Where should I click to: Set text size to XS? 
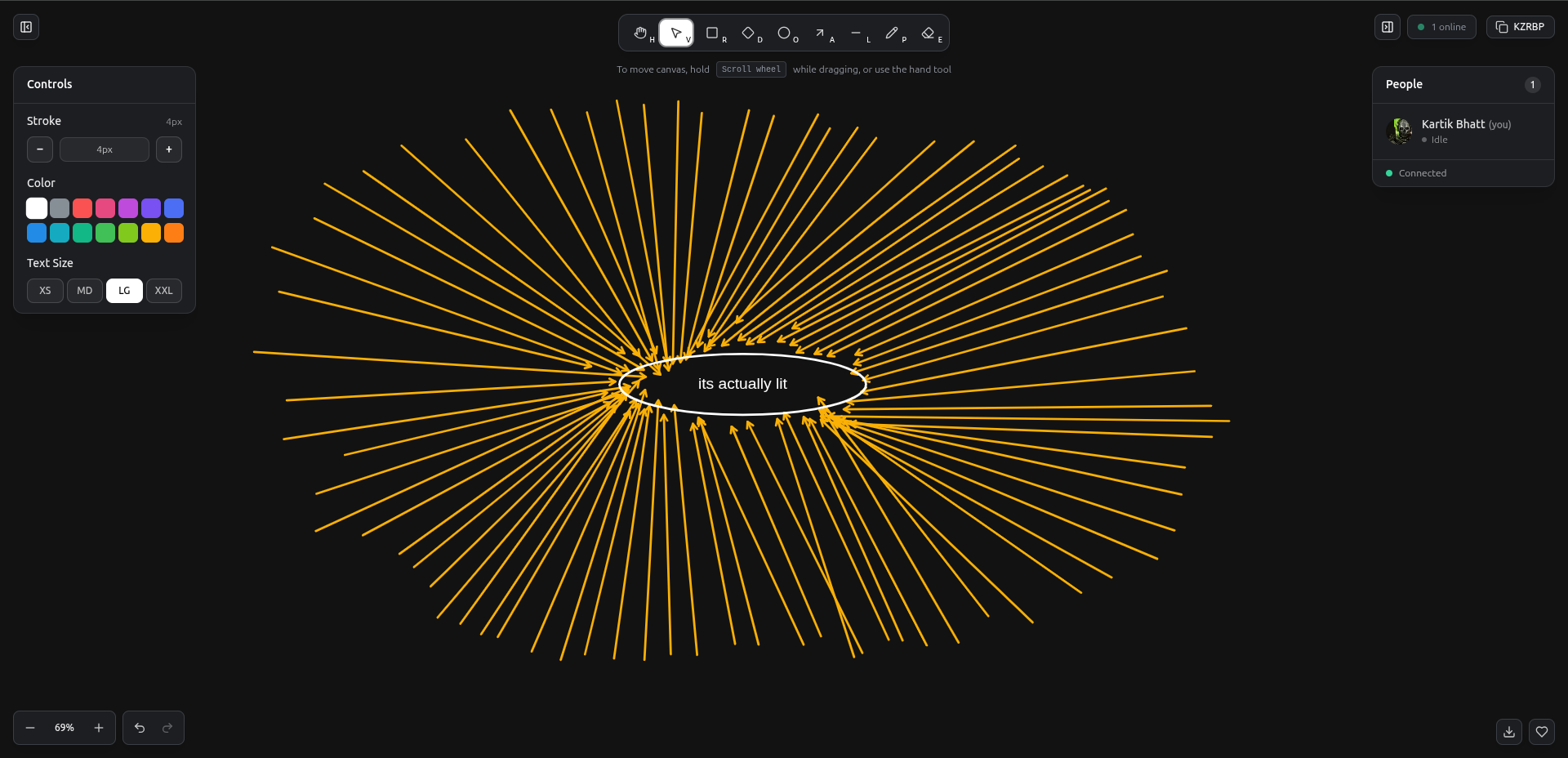pos(45,291)
